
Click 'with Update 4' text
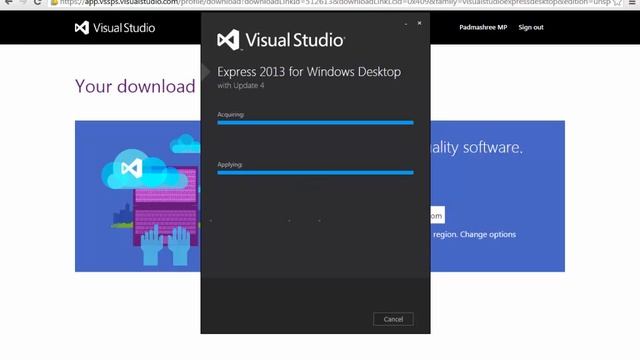240,85
